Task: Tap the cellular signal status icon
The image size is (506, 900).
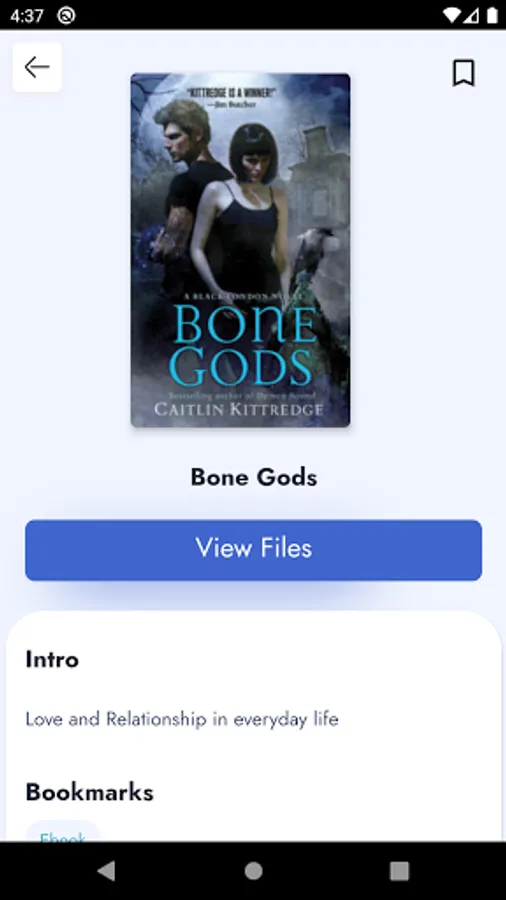Action: (472, 15)
